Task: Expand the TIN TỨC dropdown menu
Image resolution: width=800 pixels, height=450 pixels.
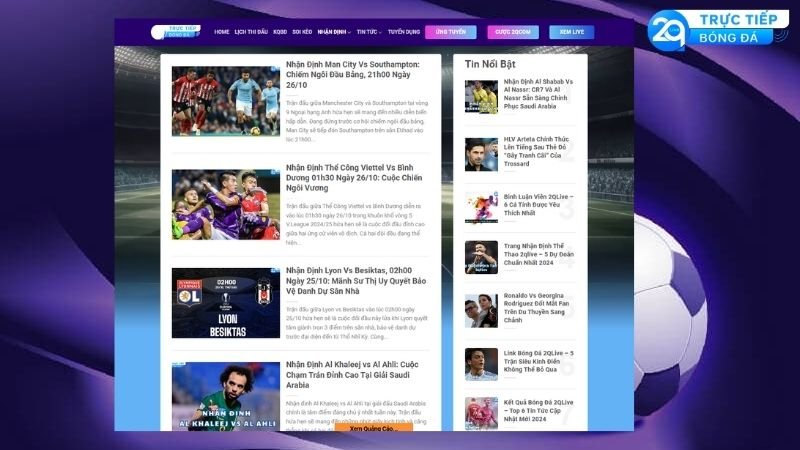Action: coord(369,32)
